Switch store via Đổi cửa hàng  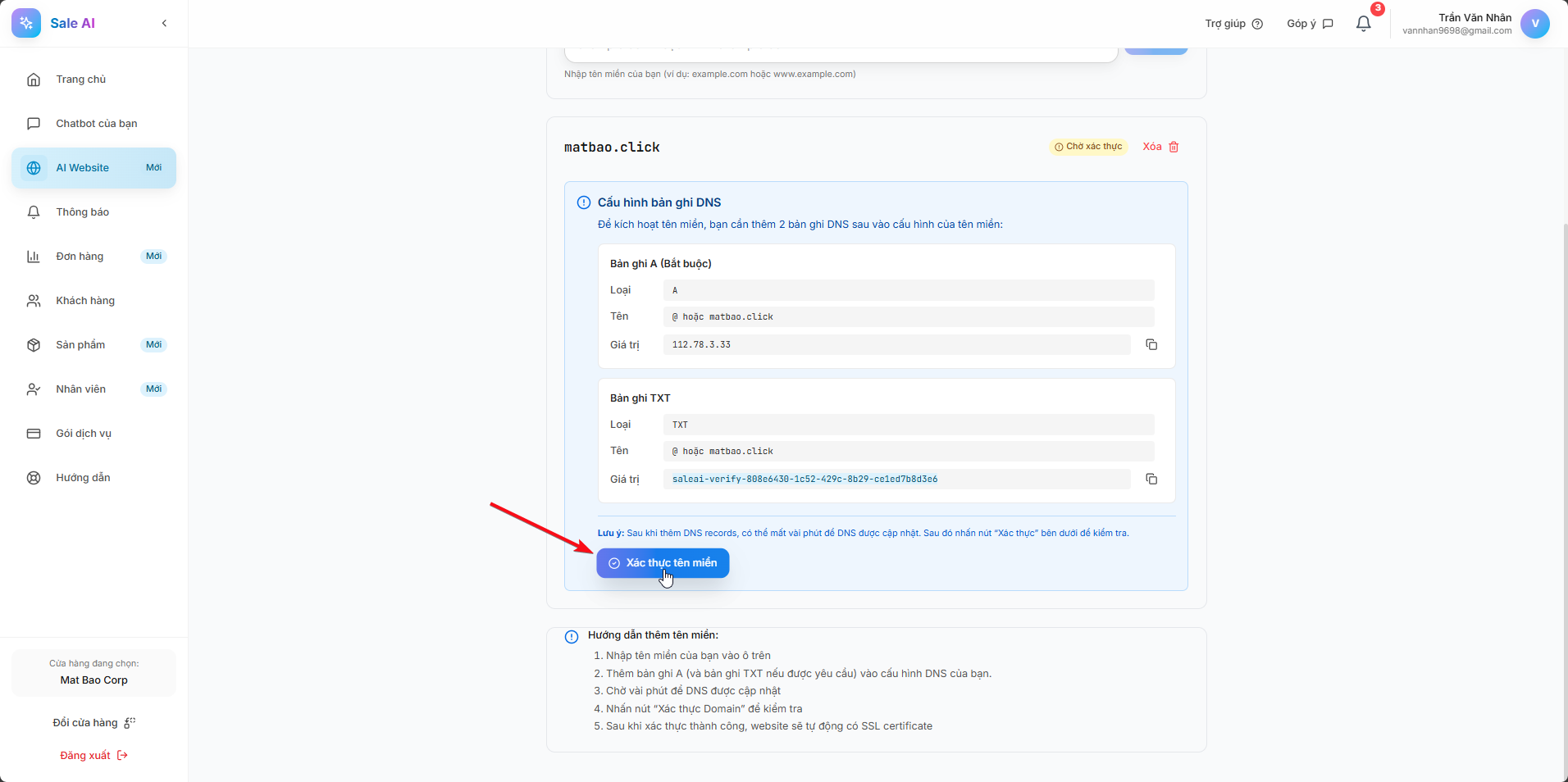tap(93, 723)
